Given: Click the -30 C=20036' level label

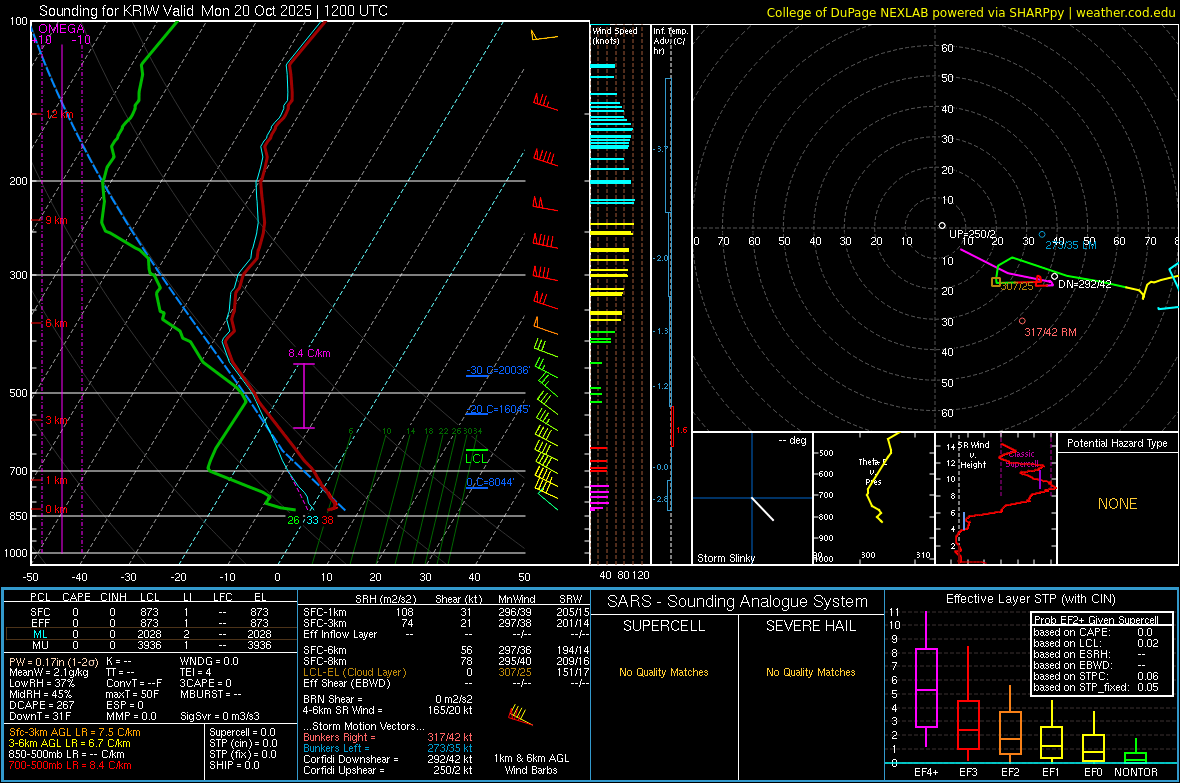Looking at the screenshot, I should pyautogui.click(x=497, y=370).
